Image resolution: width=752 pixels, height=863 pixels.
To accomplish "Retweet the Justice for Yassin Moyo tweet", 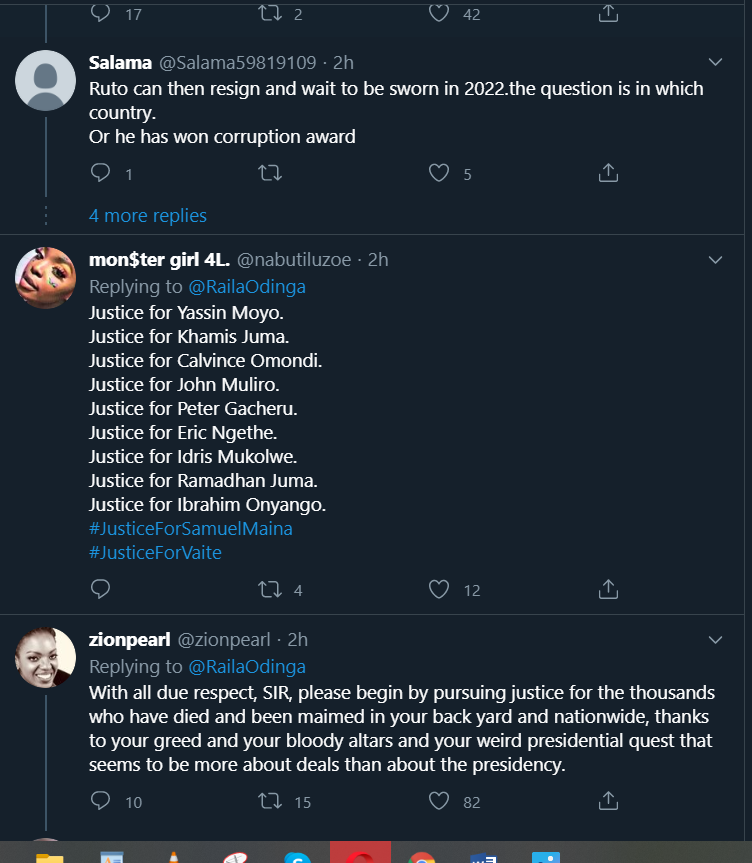I will pos(270,589).
